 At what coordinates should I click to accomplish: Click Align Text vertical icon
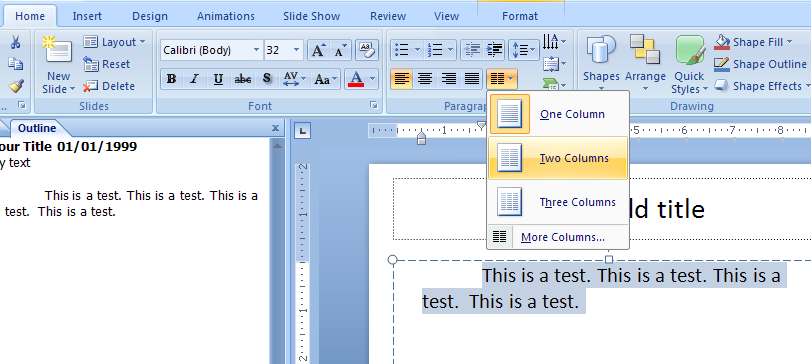(554, 64)
